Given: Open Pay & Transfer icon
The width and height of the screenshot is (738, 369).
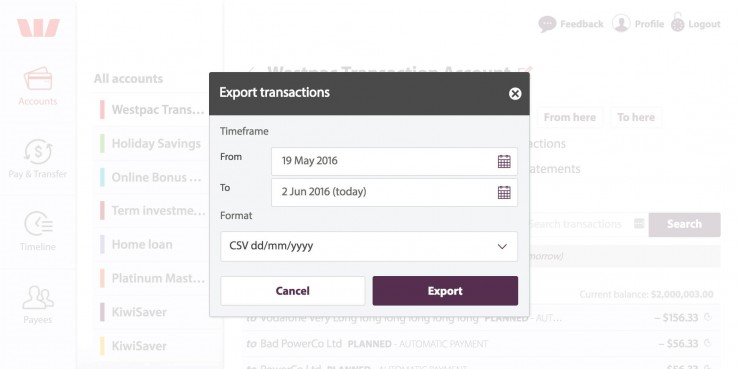Looking at the screenshot, I should (x=38, y=152).
